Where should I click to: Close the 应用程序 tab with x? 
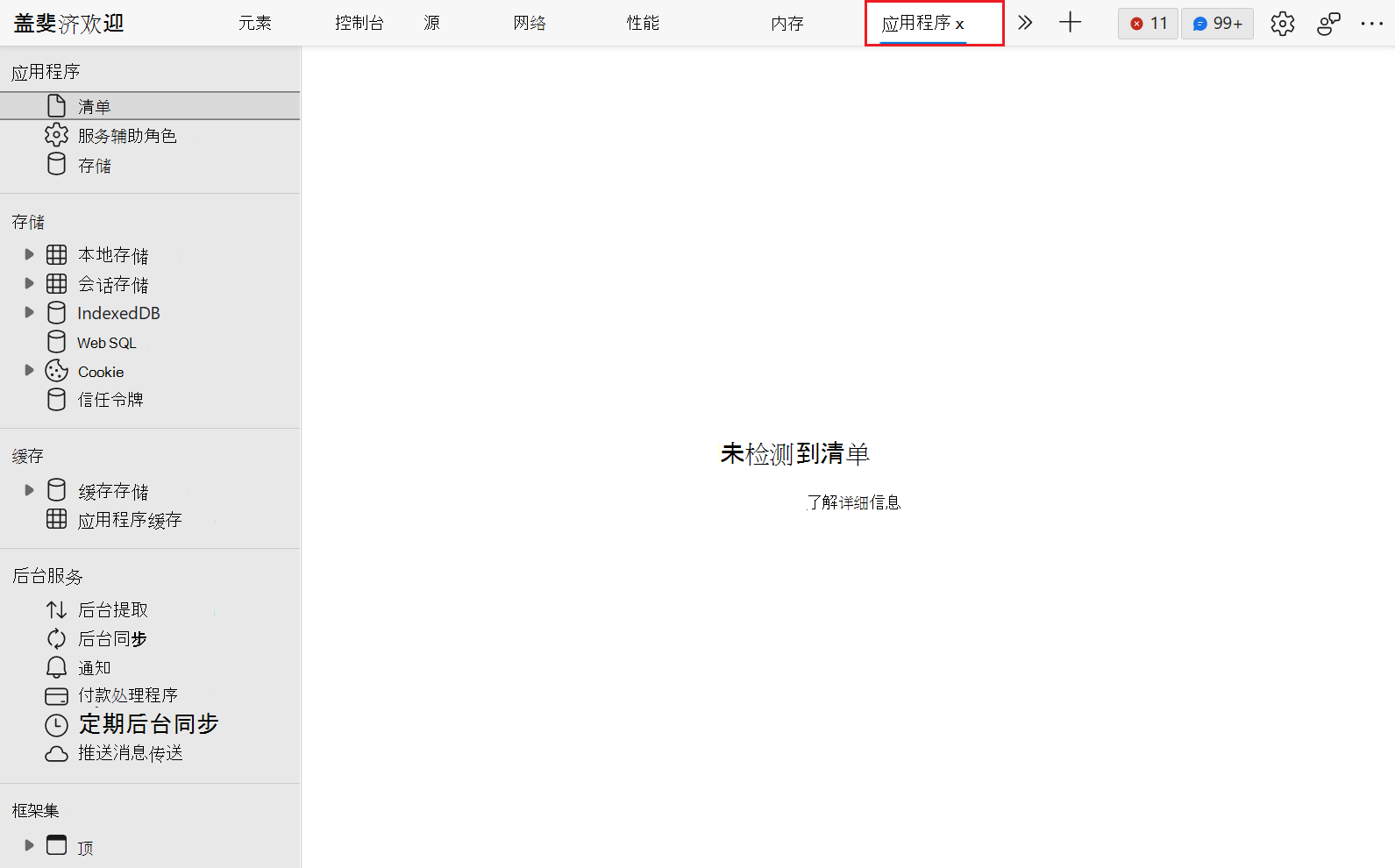pyautogui.click(x=960, y=25)
